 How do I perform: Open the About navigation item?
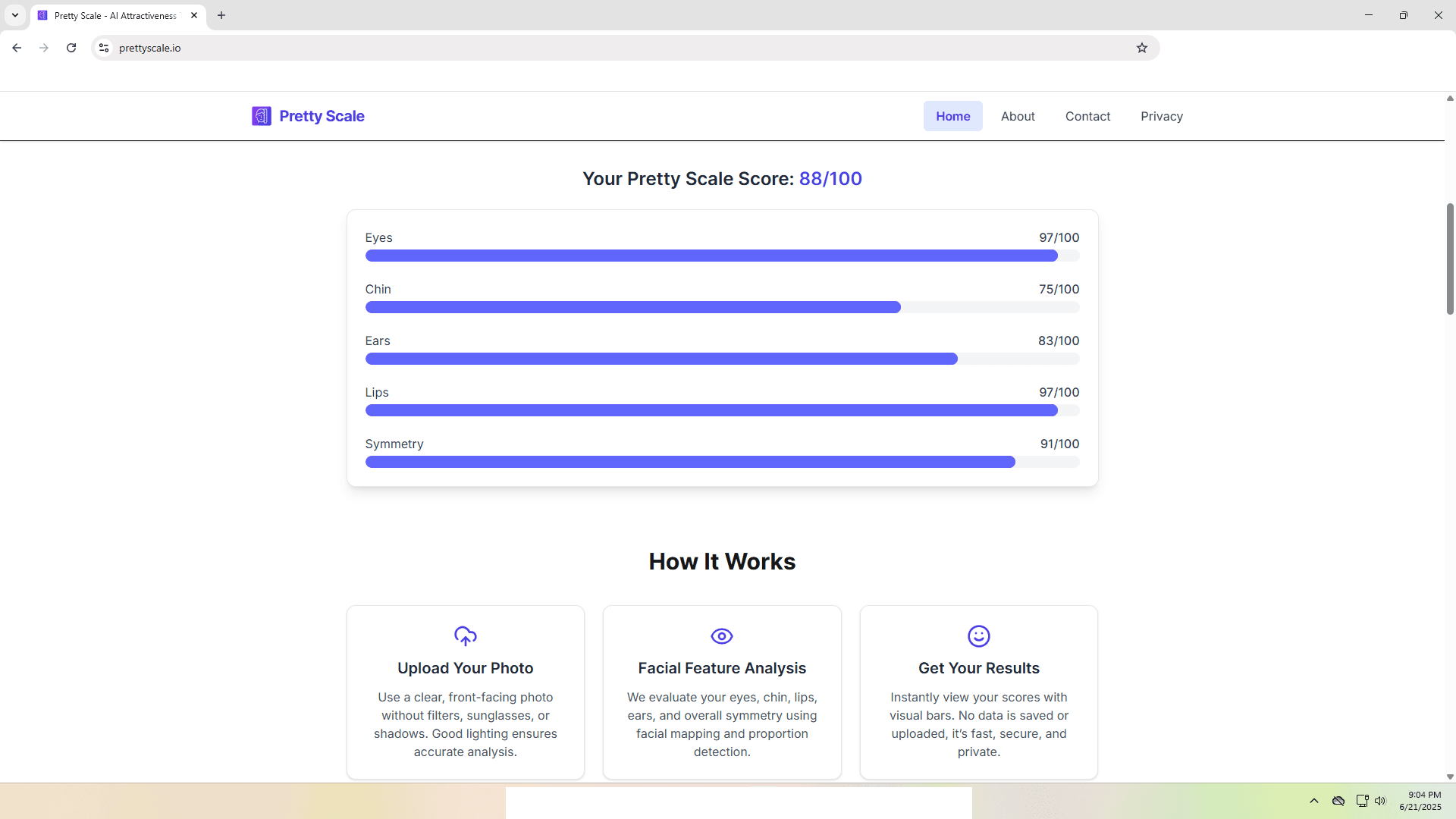point(1018,116)
